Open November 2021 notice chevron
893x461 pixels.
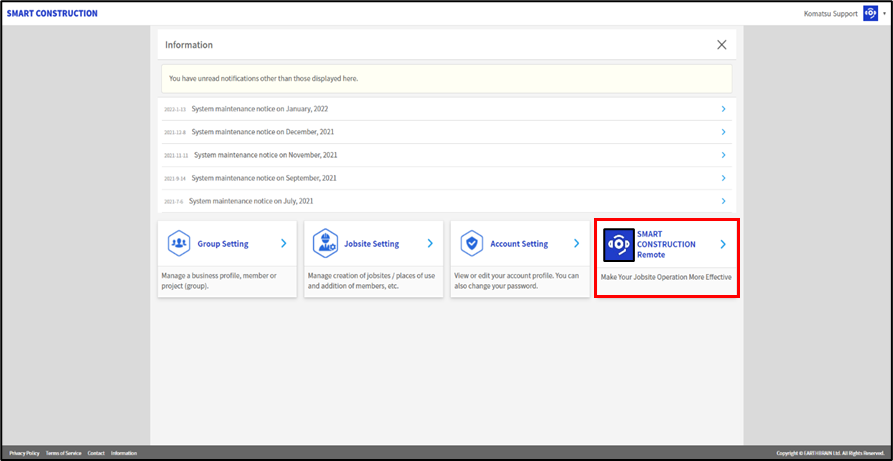(723, 155)
